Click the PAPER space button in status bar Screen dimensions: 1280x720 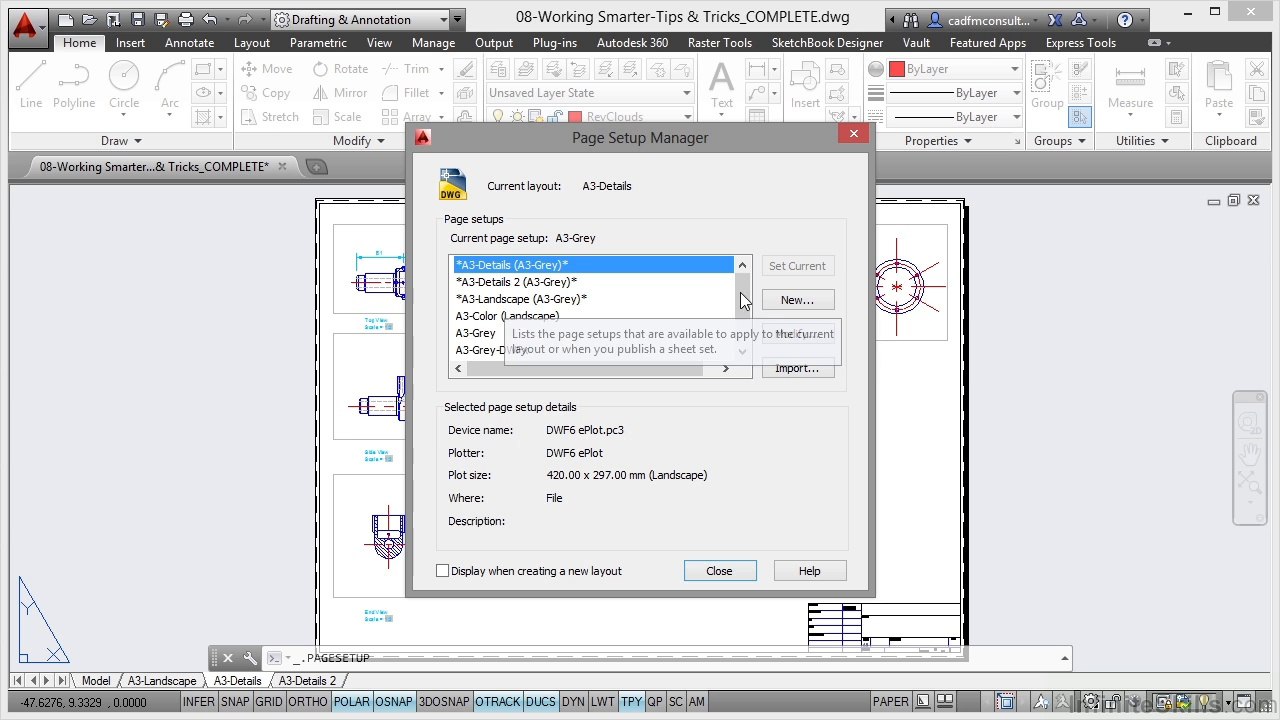click(x=890, y=702)
